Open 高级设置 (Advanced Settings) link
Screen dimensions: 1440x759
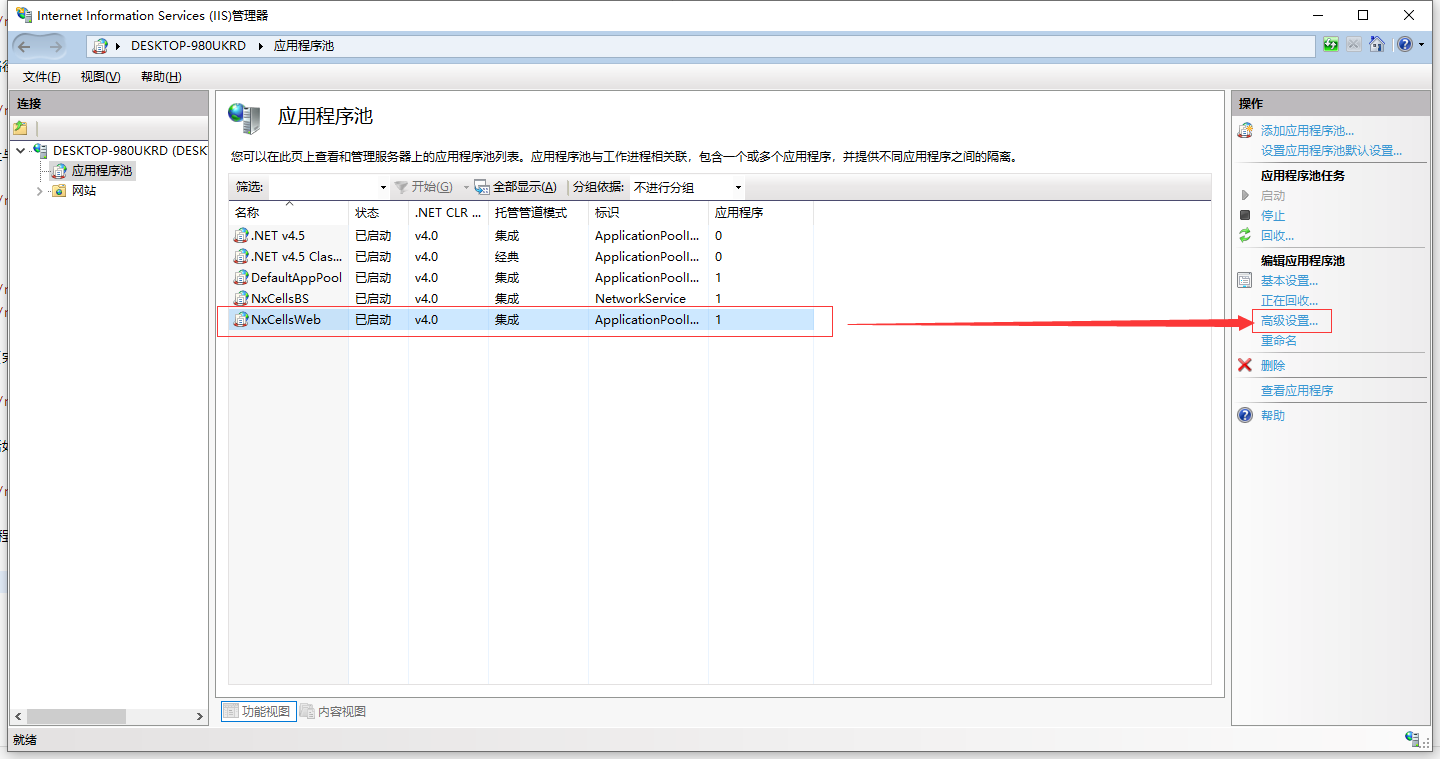(1289, 321)
